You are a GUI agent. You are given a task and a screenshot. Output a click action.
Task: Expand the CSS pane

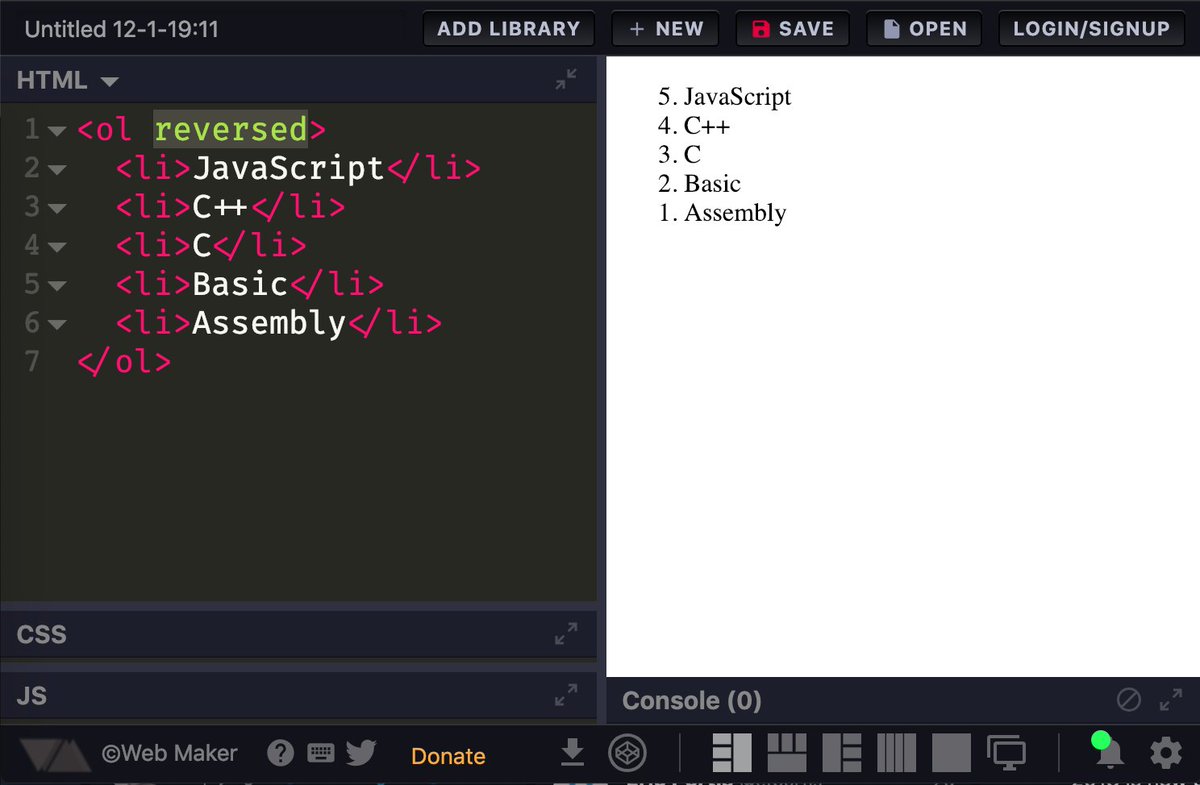point(567,634)
